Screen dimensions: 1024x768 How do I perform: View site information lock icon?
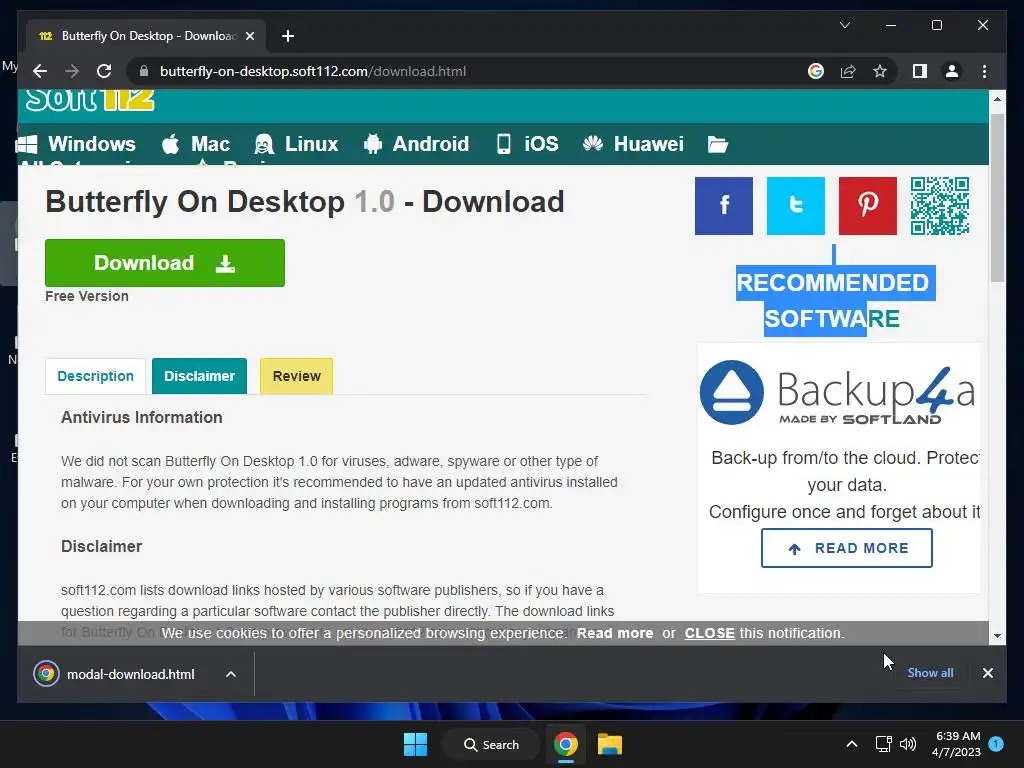[144, 71]
